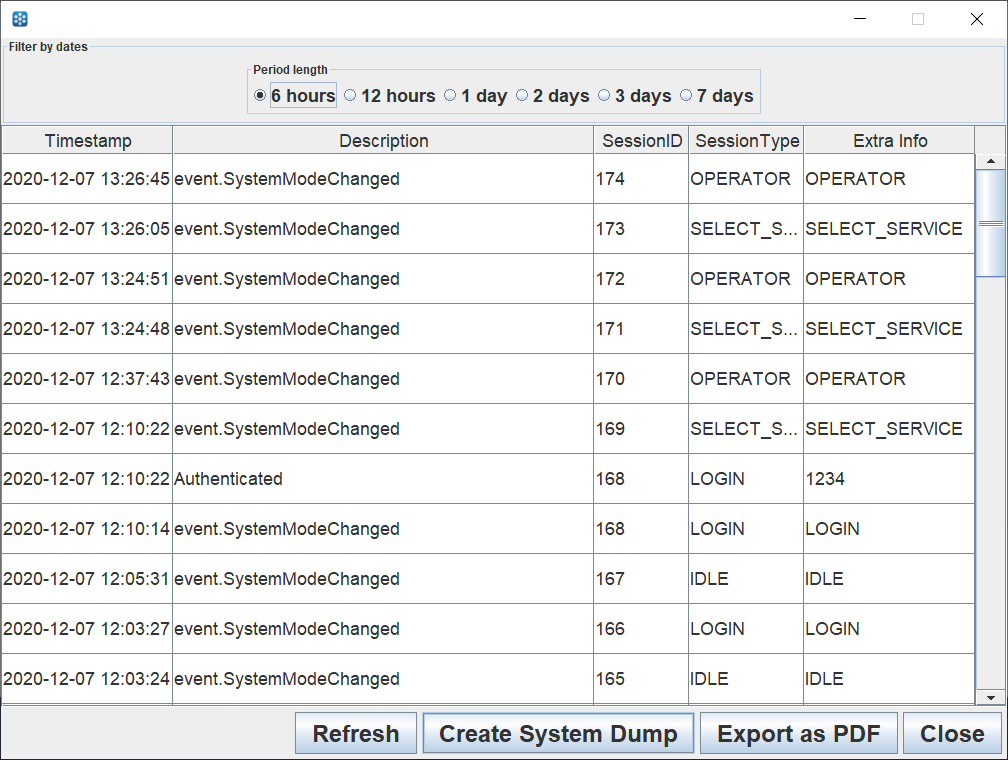Click the SessionID column header

(642, 141)
